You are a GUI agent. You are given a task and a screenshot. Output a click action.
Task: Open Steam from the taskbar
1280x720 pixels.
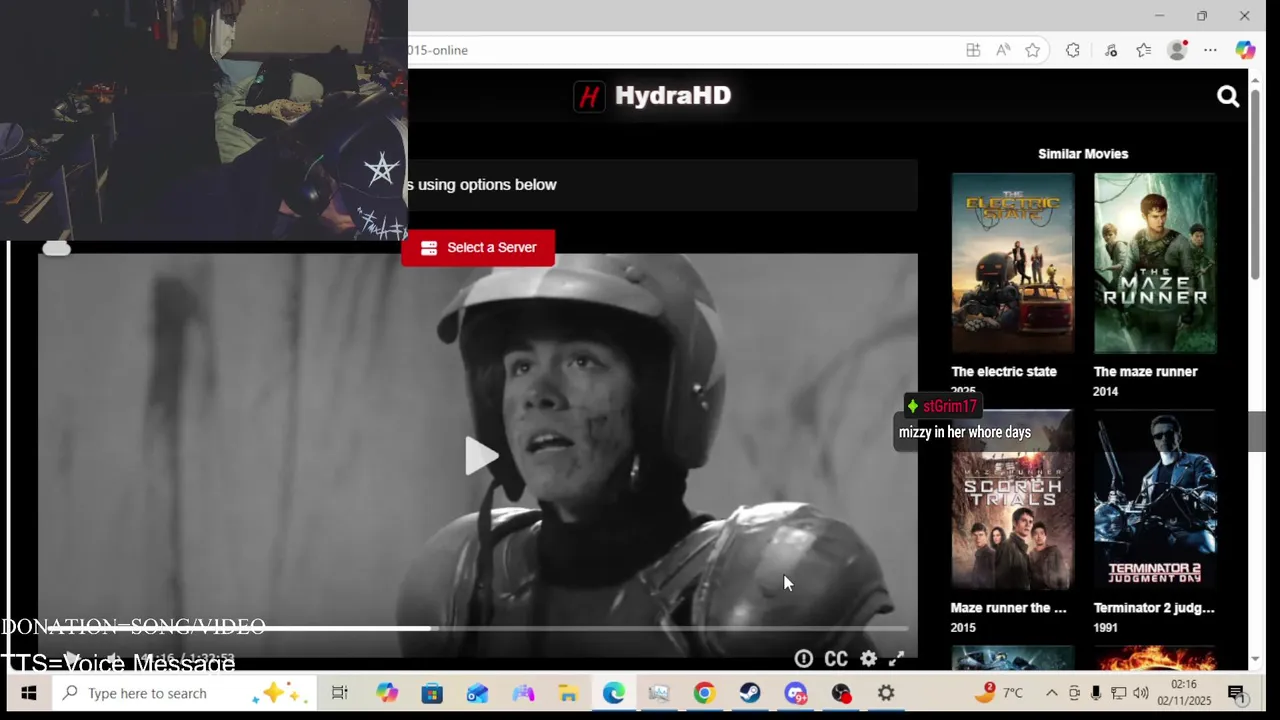point(750,693)
